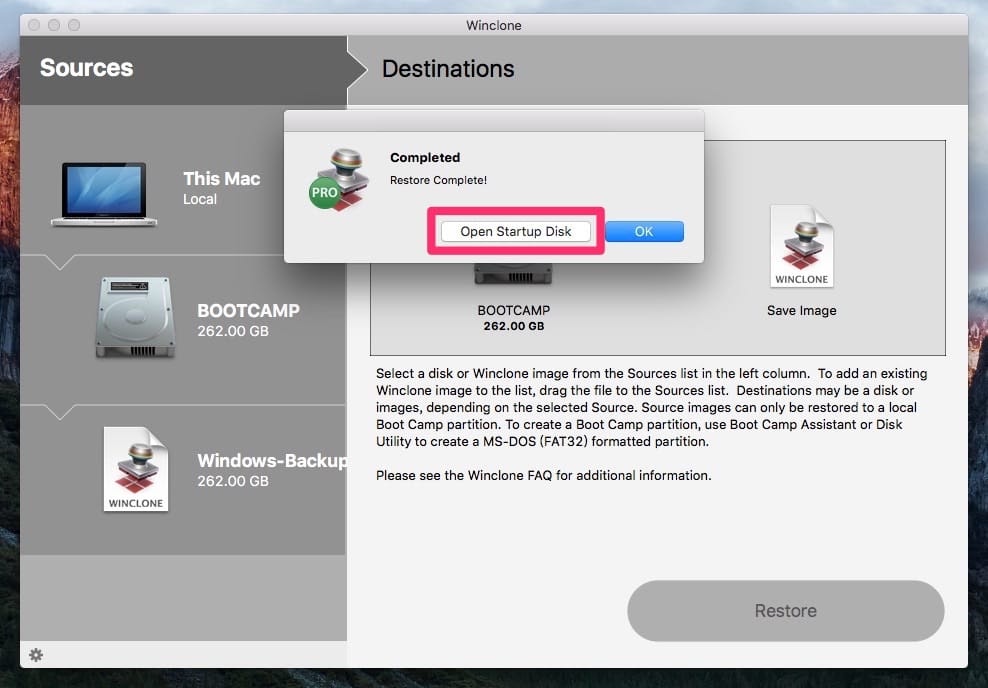
Task: Click the Sources header
Action: point(86,67)
